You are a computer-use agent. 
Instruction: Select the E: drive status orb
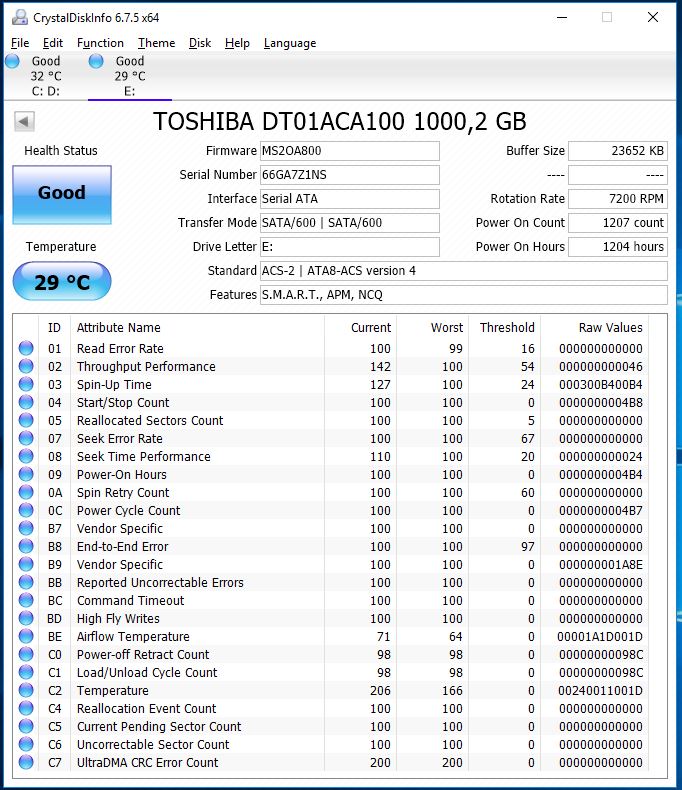[x=96, y=61]
